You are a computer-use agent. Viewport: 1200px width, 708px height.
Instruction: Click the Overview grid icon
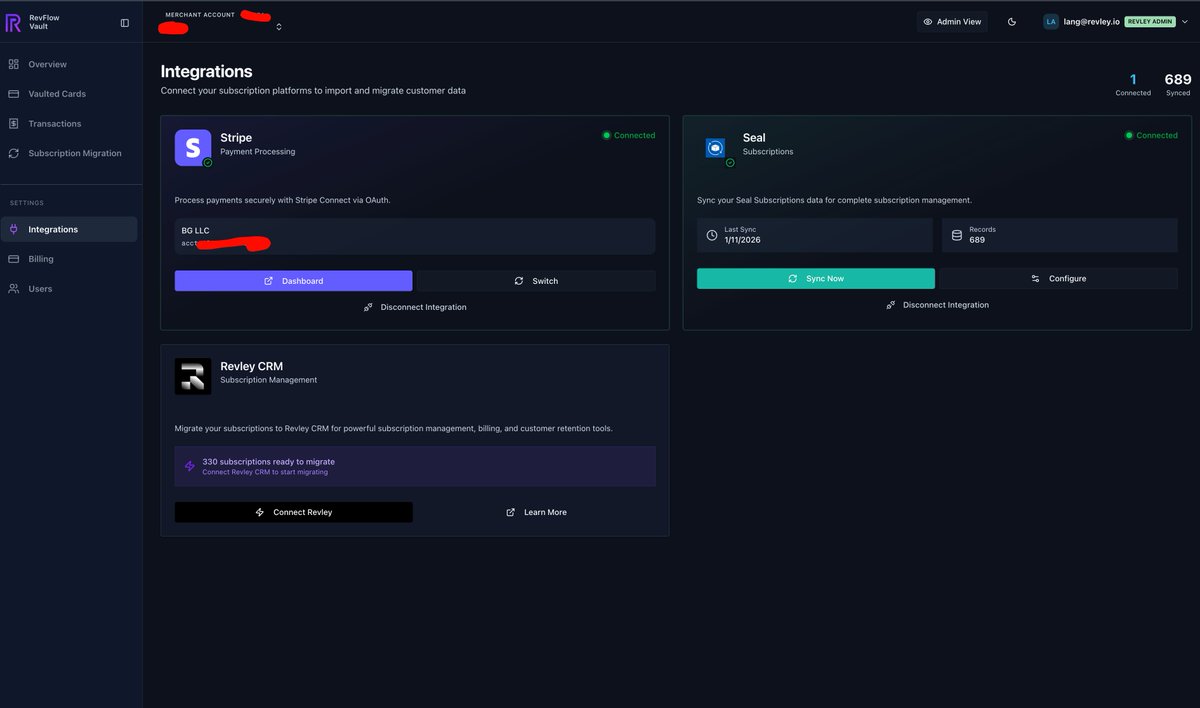14,64
